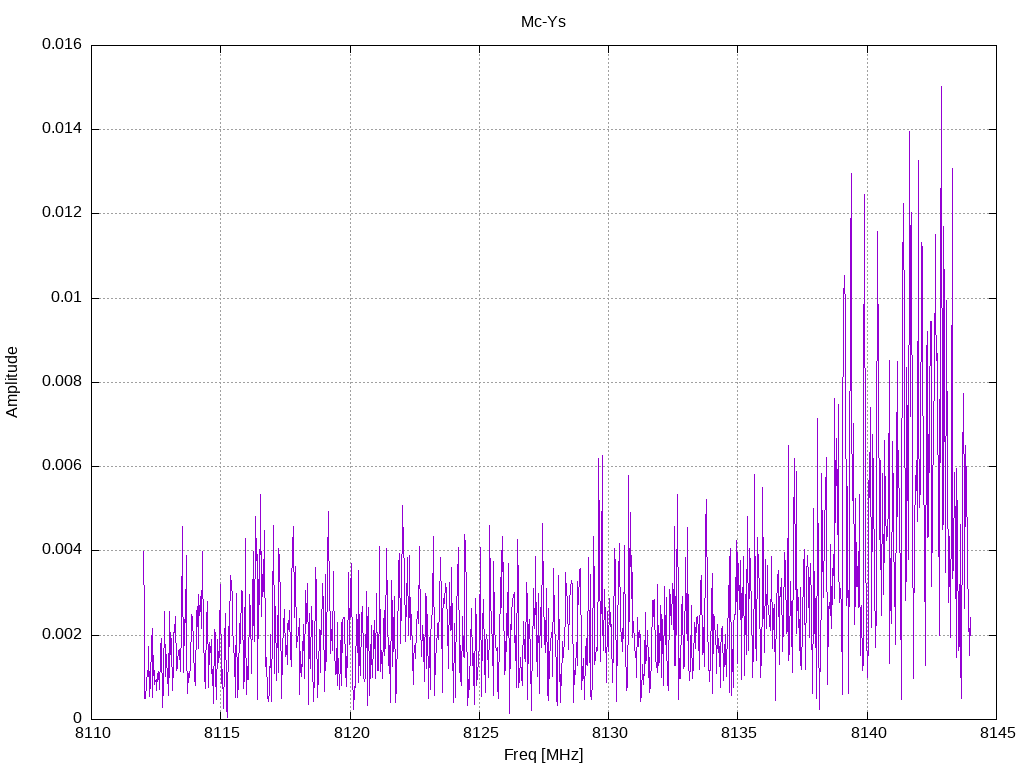Click the 0.012 y-axis tick label

pos(61,213)
